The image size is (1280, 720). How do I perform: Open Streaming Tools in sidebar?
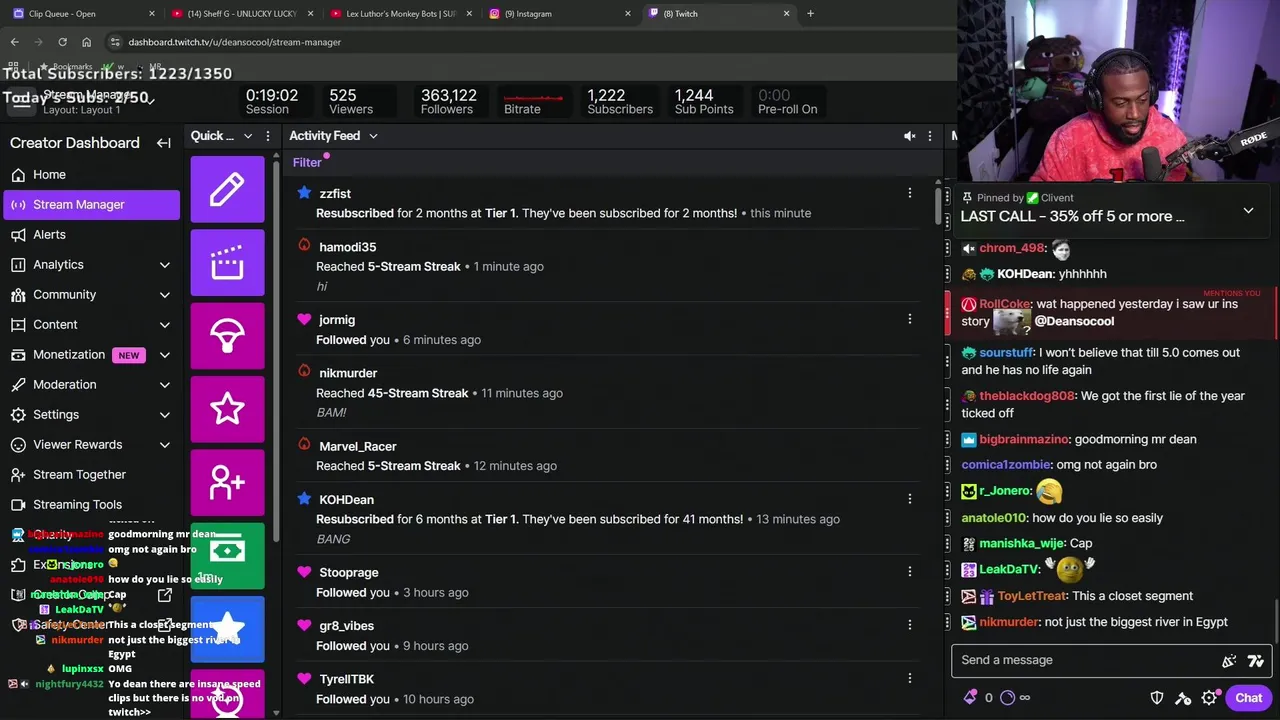(x=90, y=504)
